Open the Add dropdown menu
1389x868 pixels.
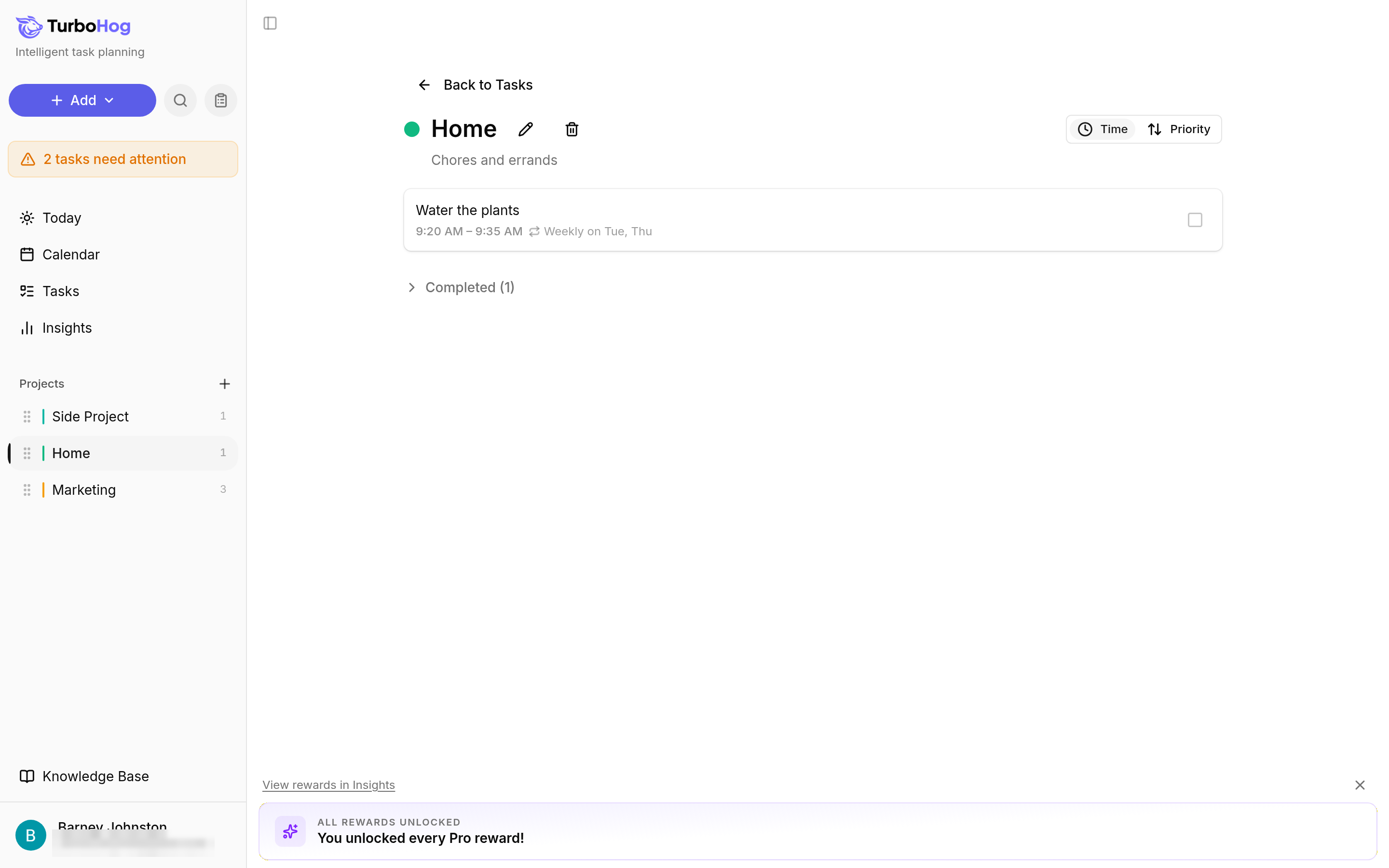point(82,100)
